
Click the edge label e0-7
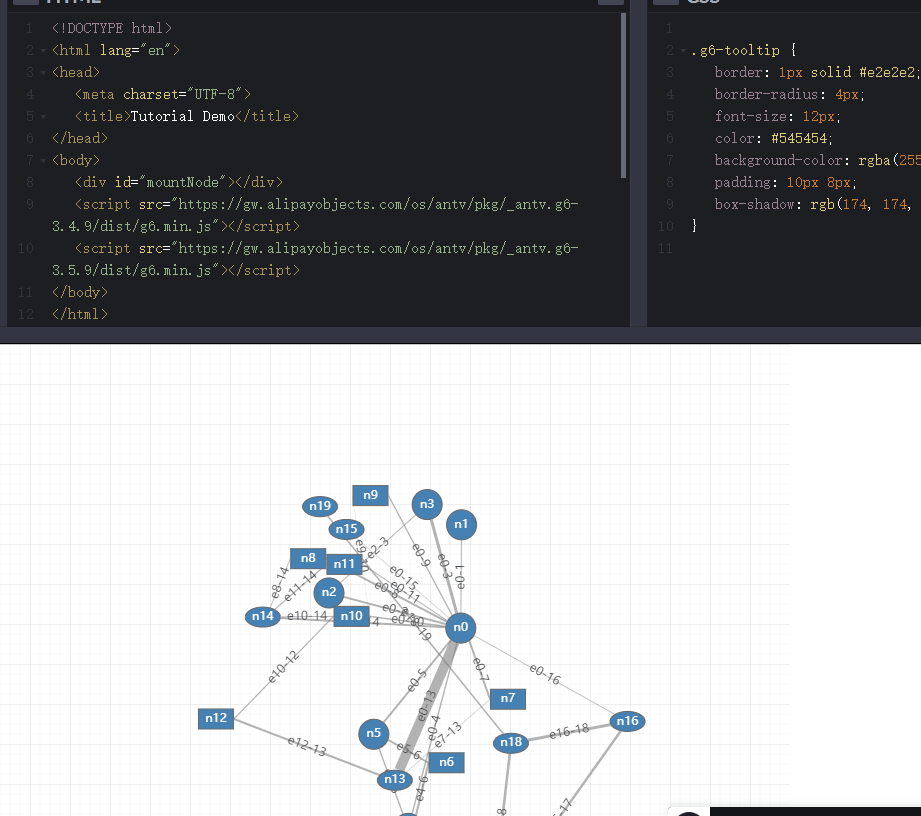tap(480, 669)
